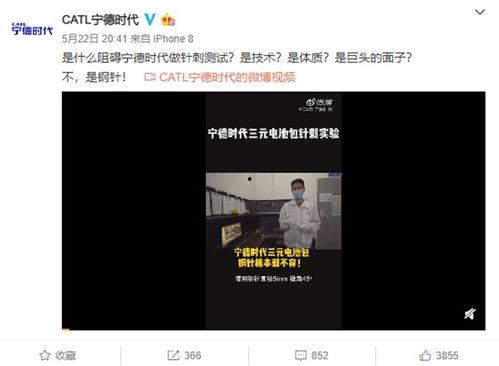
Task: Open the post options chevron menu
Action: pyautogui.click(x=480, y=12)
